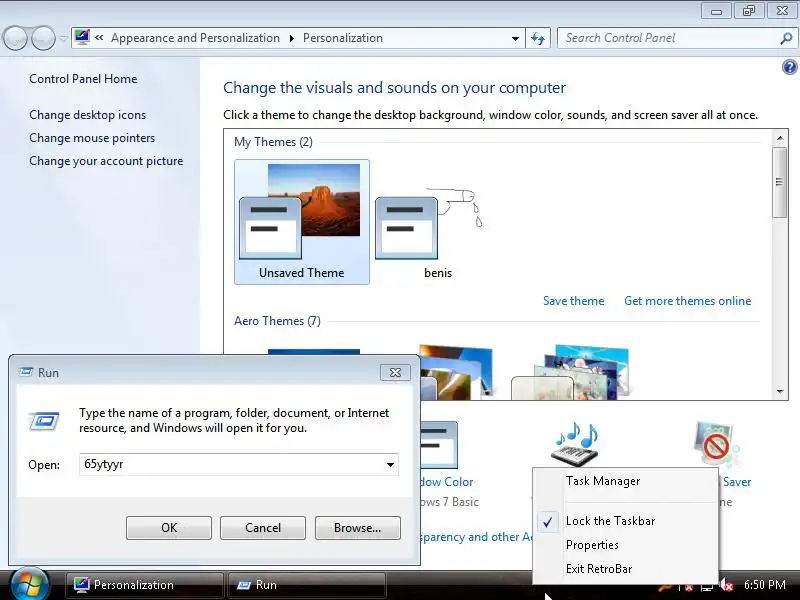800x600 pixels.
Task: Select Task Manager from the context menu
Action: pyautogui.click(x=603, y=481)
